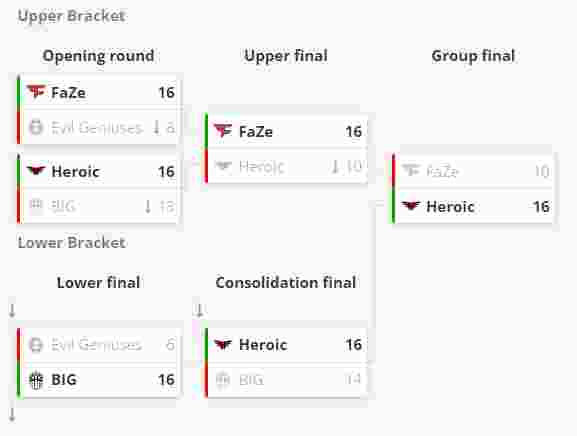This screenshot has height=436, width=577.
Task: Open FaZe team in Group final
Action: click(442, 171)
